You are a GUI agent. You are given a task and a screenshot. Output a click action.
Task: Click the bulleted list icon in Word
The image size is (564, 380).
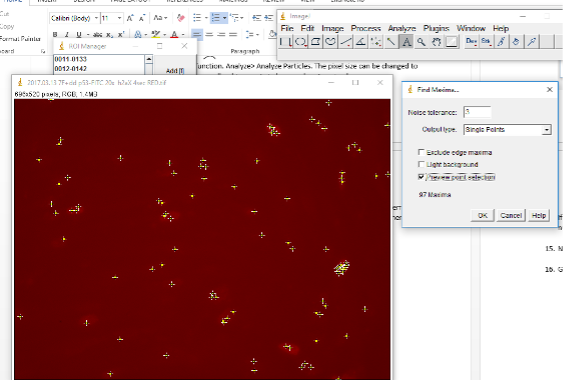click(x=197, y=18)
